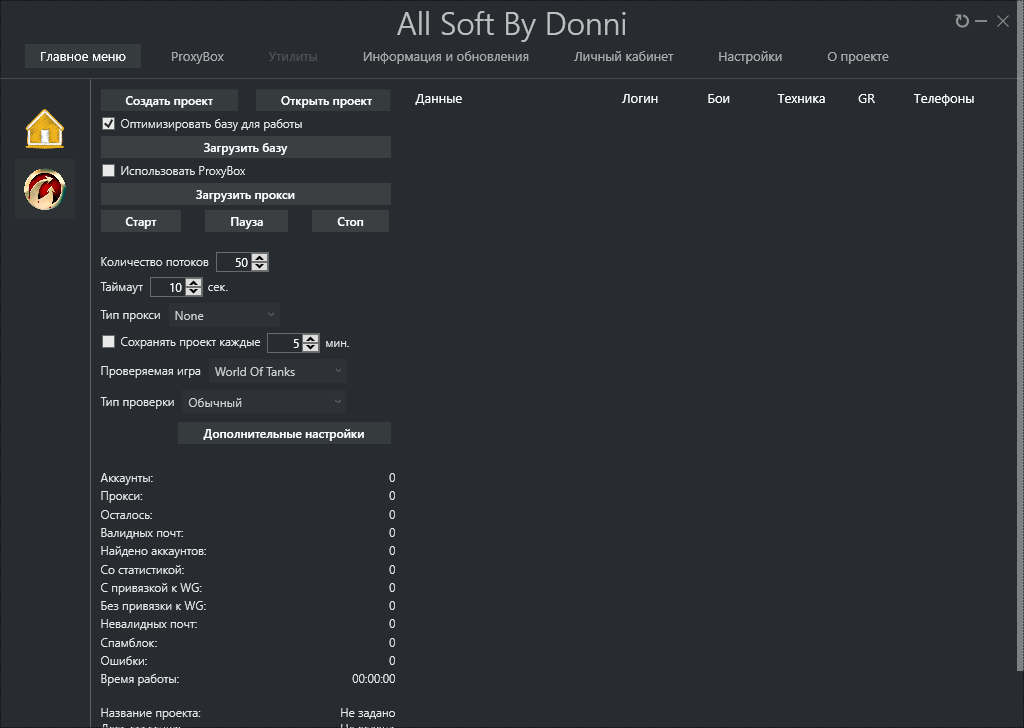Viewport: 1024px width, 728px height.
Task: Open the 'Настройки' tab
Action: [749, 57]
